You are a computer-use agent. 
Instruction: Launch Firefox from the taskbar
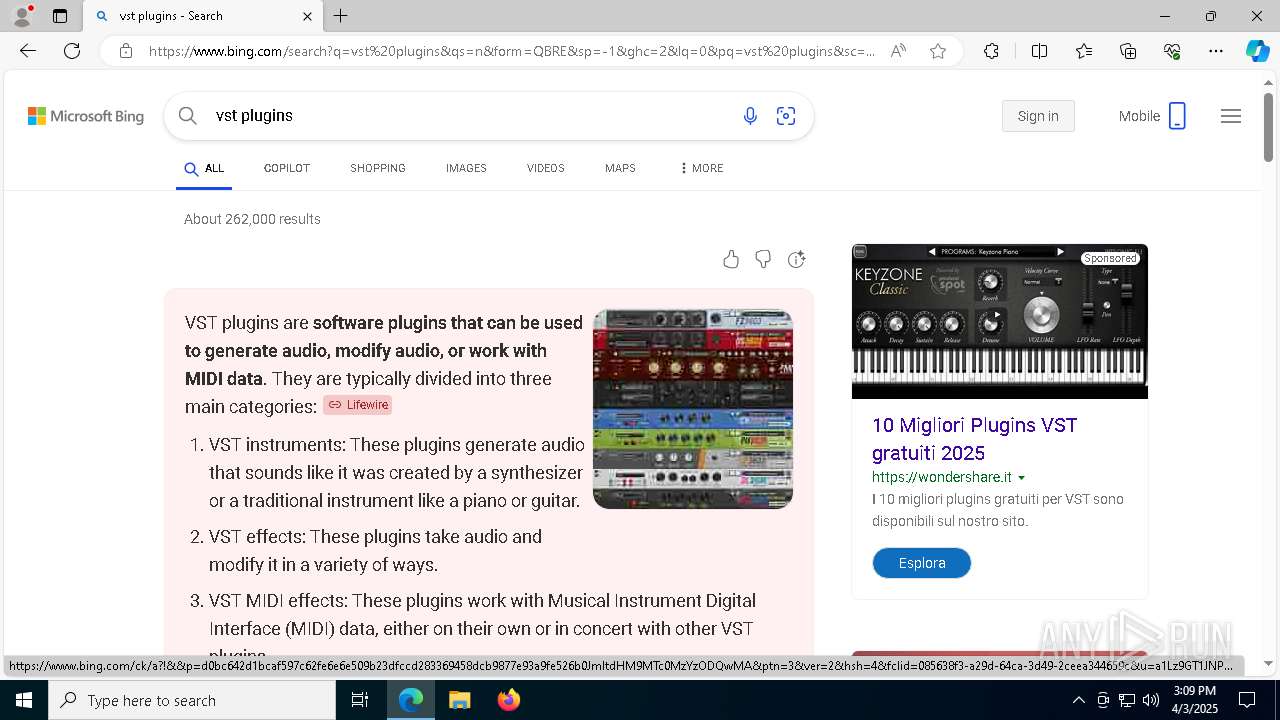pos(508,700)
